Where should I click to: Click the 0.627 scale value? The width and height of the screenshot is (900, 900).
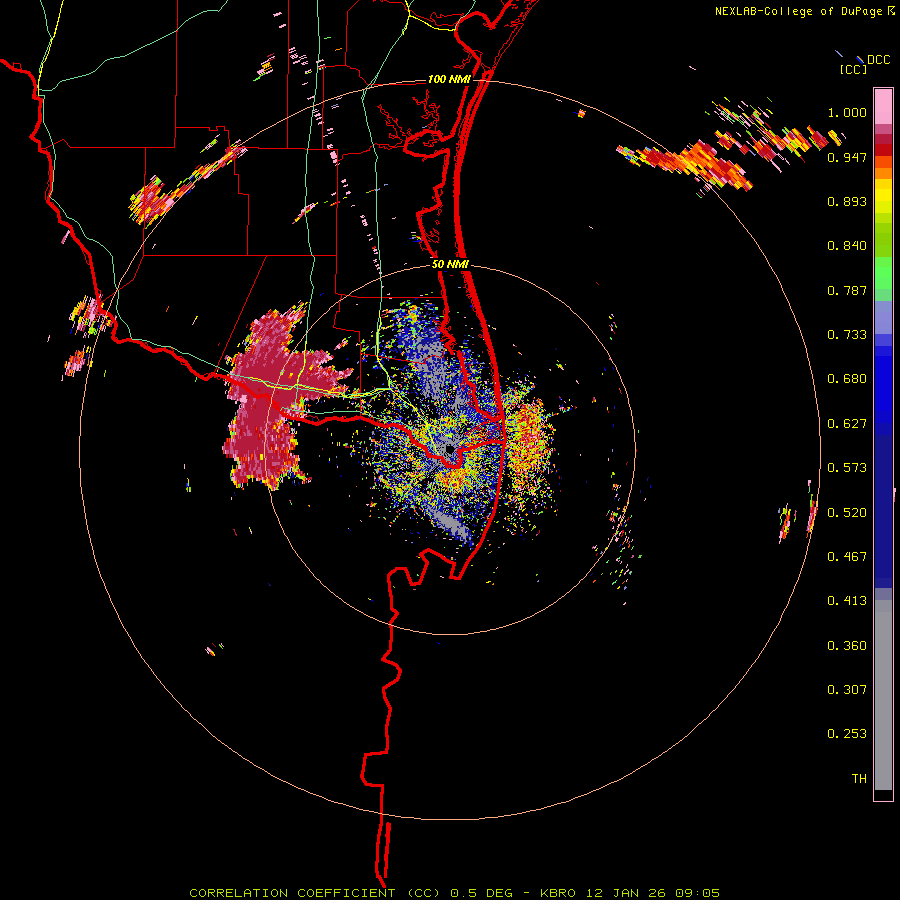click(x=847, y=424)
